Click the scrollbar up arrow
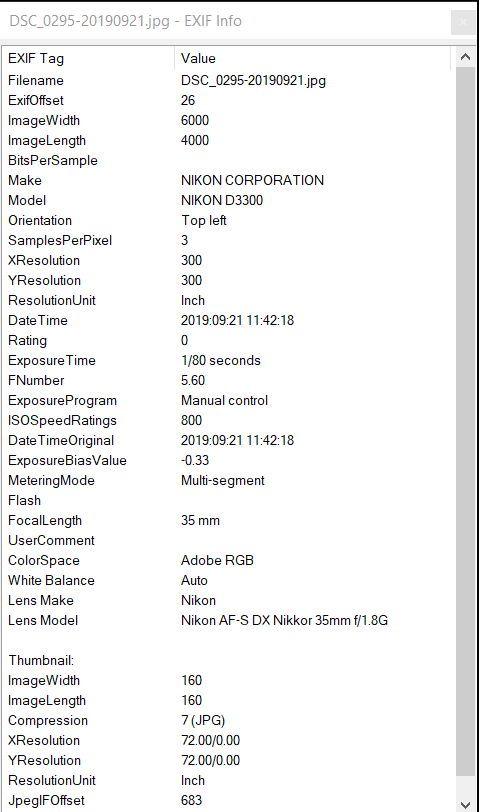This screenshot has height=812, width=479. pyautogui.click(x=465, y=57)
